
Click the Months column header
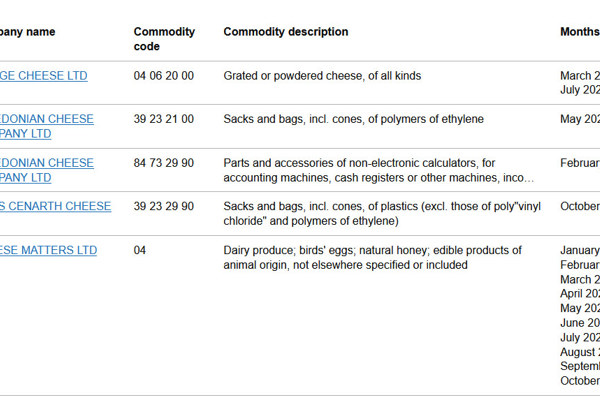pyautogui.click(x=580, y=32)
